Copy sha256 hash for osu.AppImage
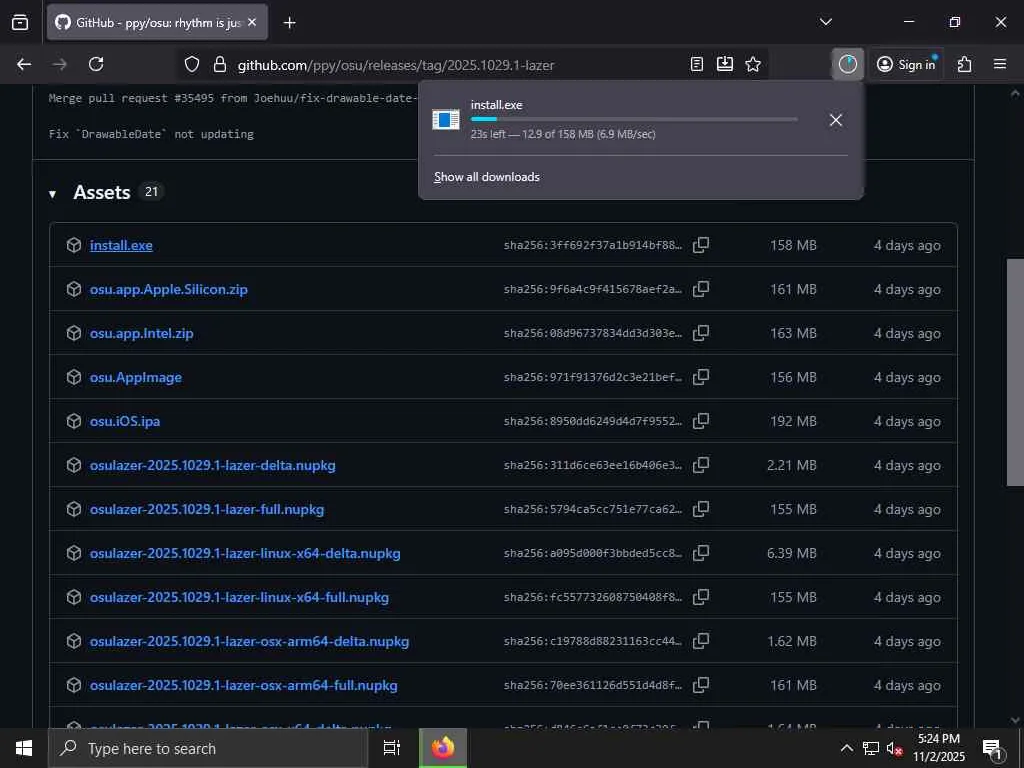Viewport: 1024px width, 768px height. 701,377
